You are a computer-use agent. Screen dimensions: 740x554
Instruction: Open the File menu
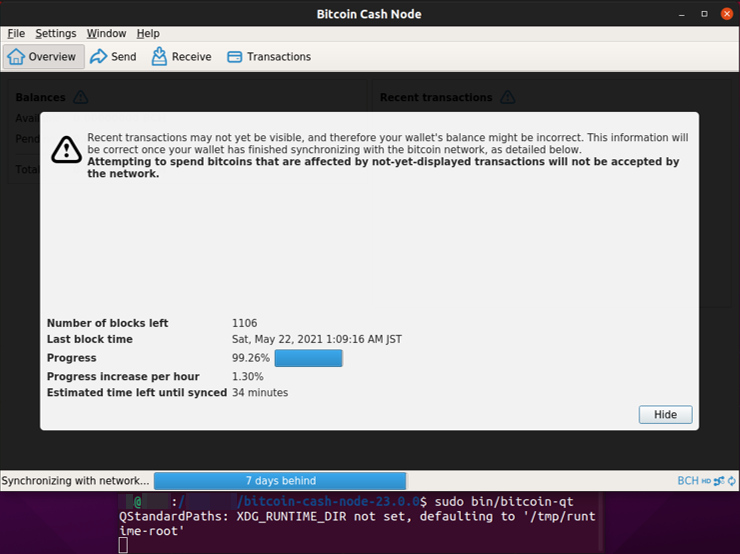click(x=16, y=33)
